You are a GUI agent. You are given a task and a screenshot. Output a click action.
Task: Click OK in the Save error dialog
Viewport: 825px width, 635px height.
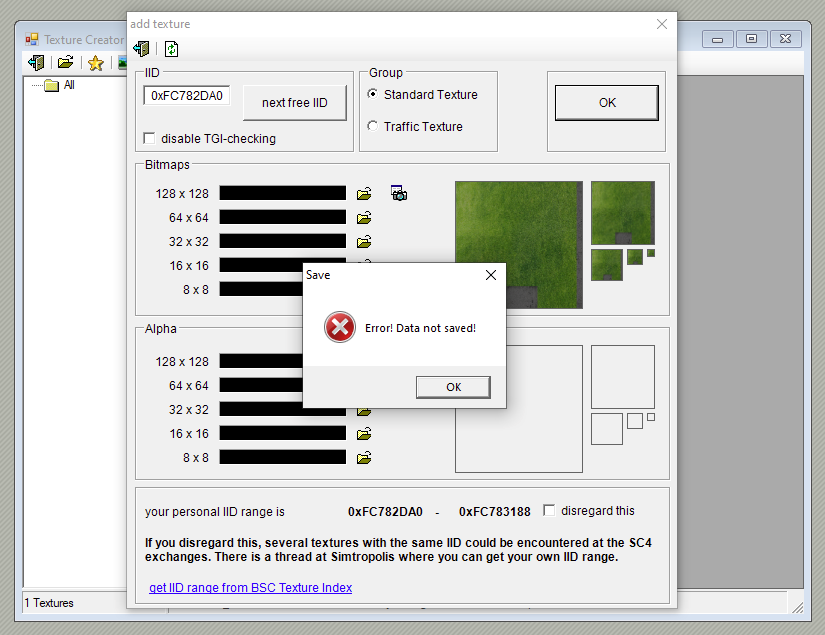point(454,387)
